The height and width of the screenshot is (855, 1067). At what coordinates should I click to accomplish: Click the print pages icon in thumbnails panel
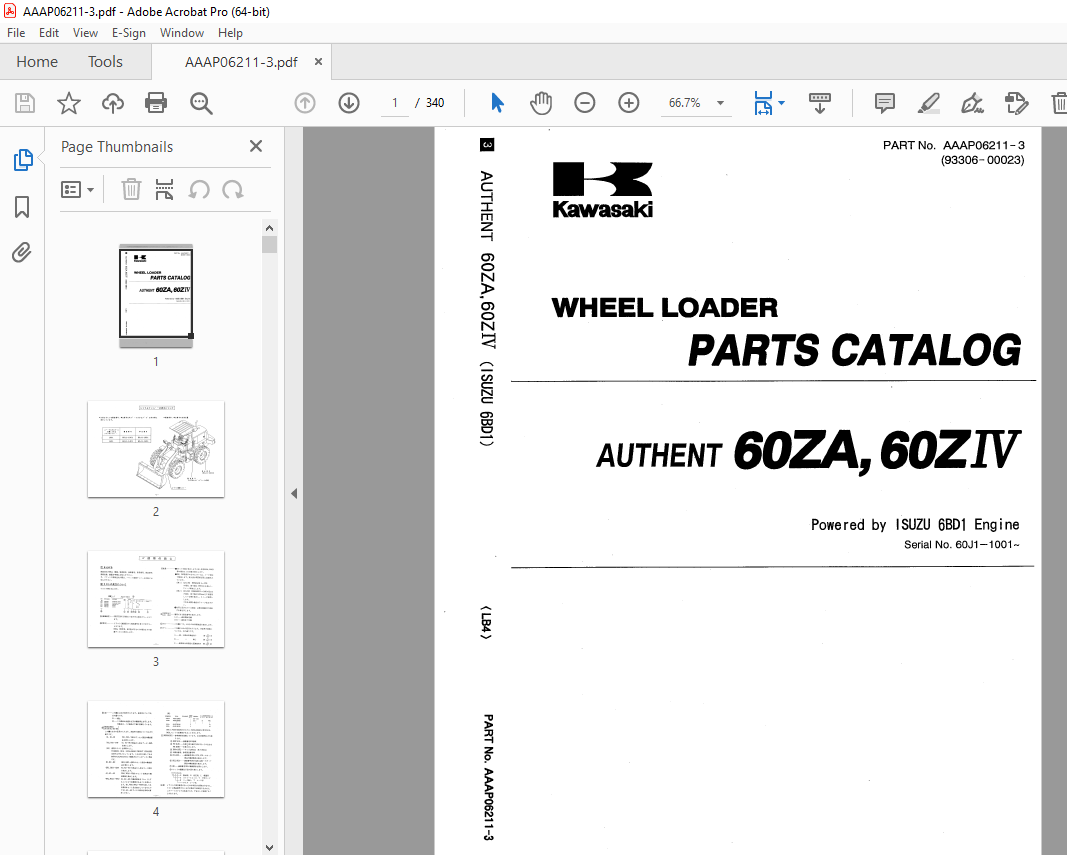[164, 189]
